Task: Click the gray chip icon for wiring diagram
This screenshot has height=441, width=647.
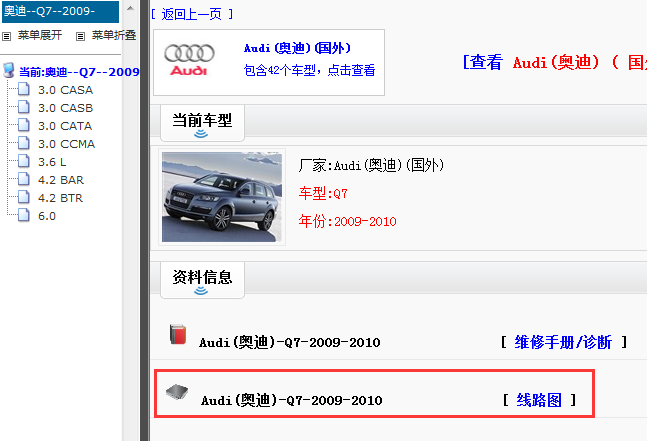Action: [x=177, y=391]
